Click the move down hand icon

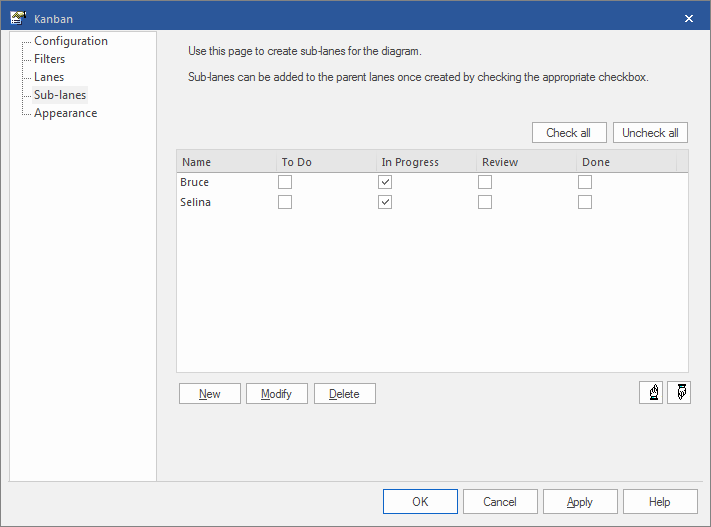click(x=677, y=393)
